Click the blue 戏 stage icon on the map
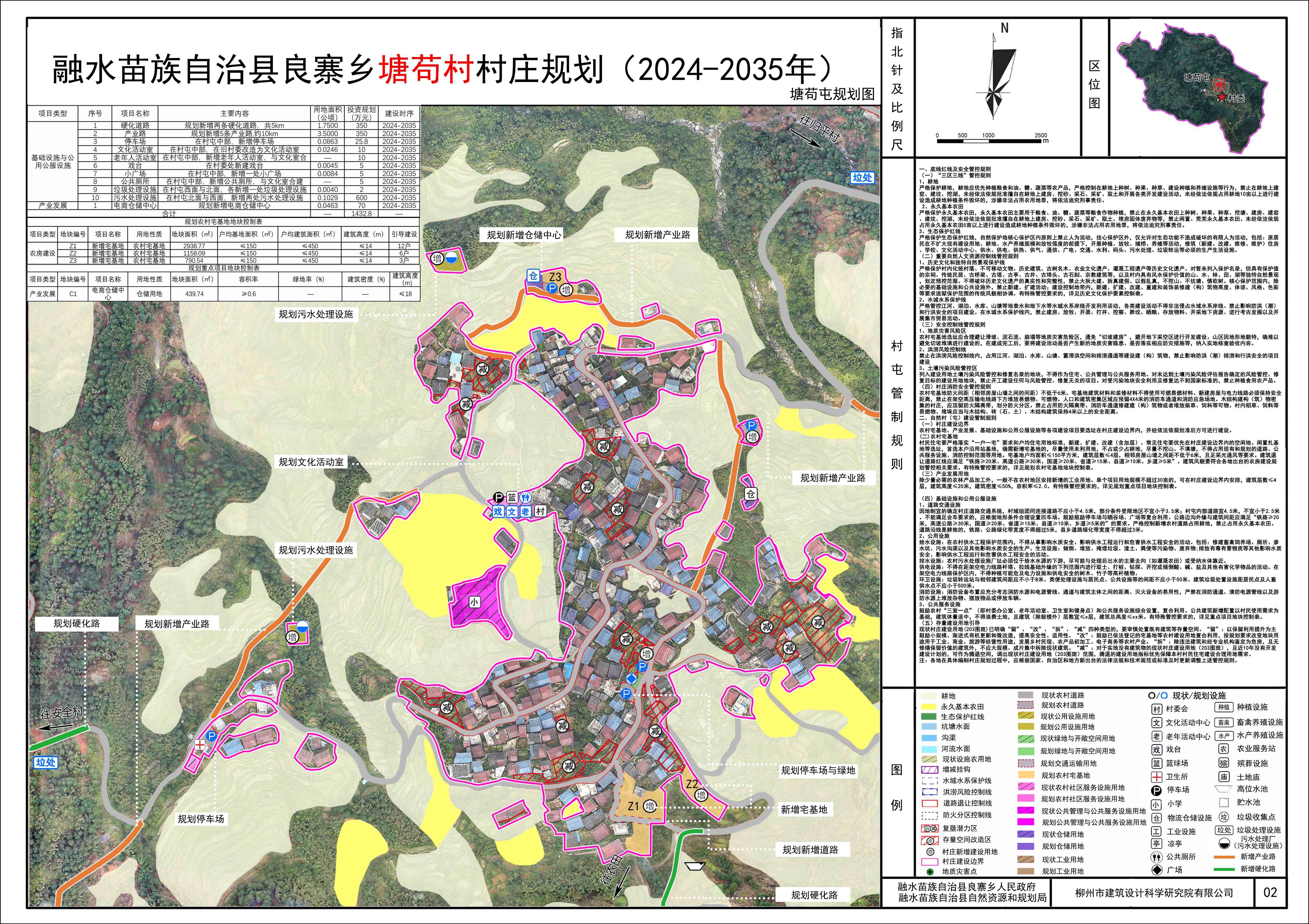This screenshot has width=1309, height=924. 498,511
